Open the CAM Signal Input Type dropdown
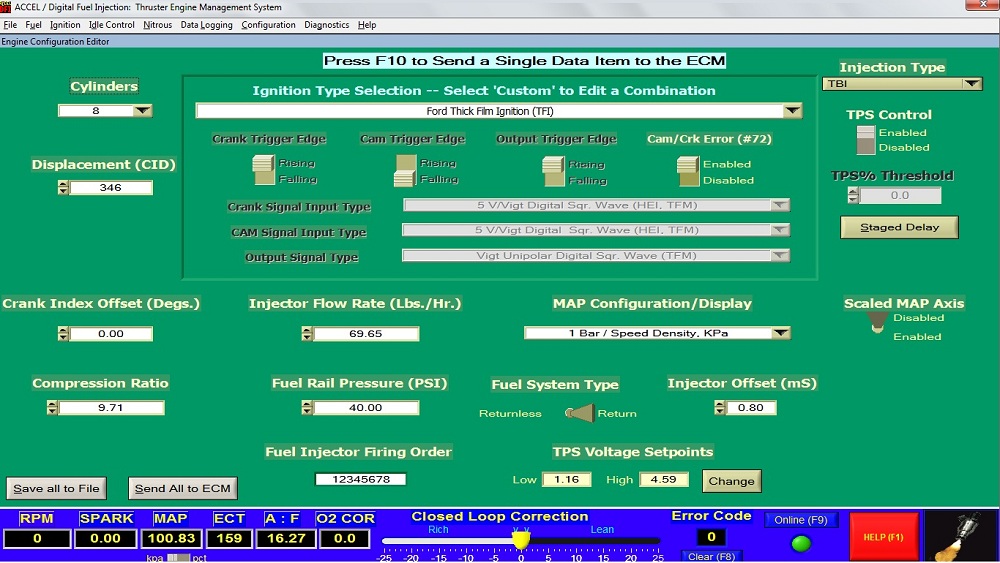Viewport: 1000px width, 563px height. (780, 230)
